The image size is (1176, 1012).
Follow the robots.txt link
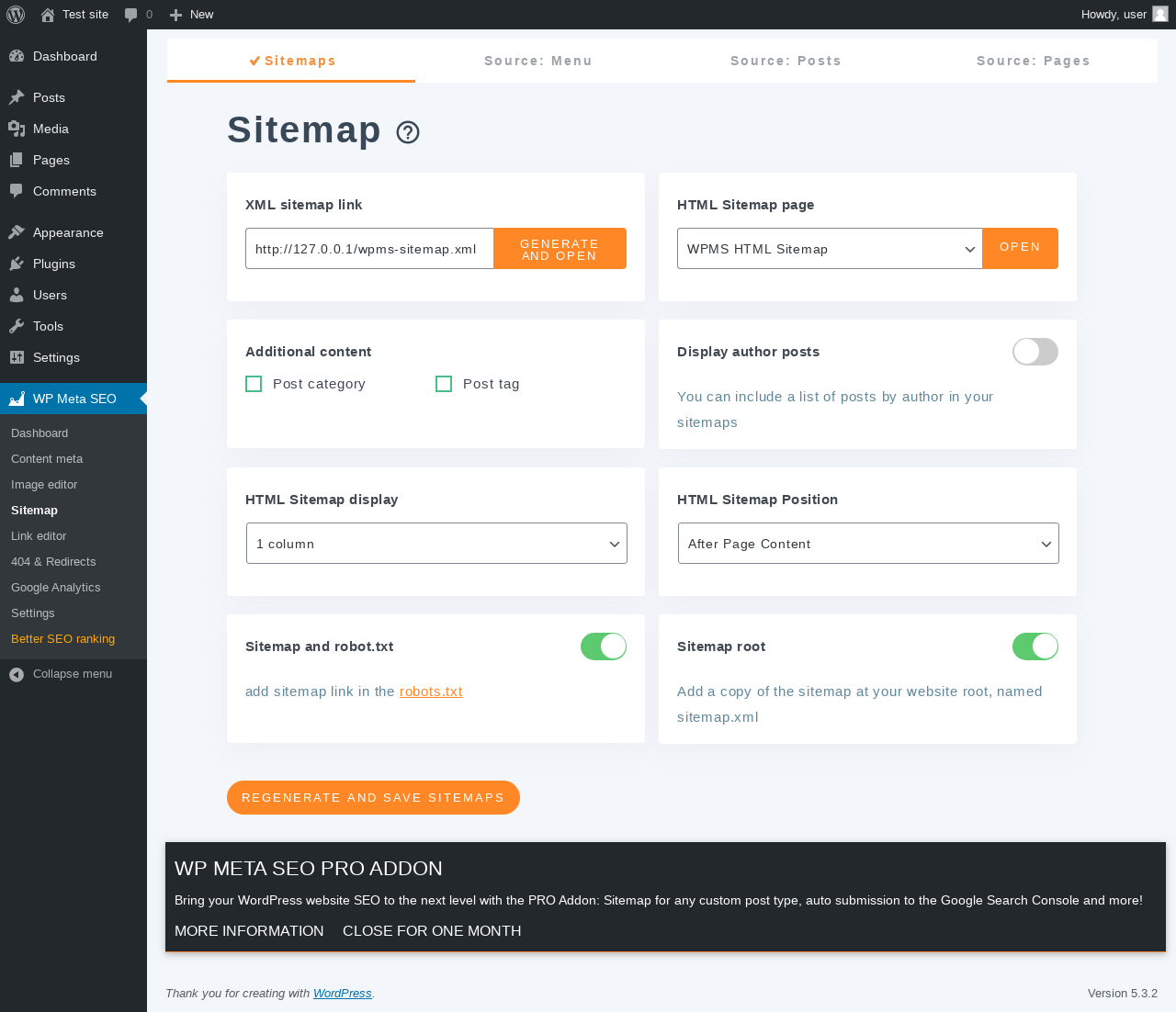(x=431, y=692)
